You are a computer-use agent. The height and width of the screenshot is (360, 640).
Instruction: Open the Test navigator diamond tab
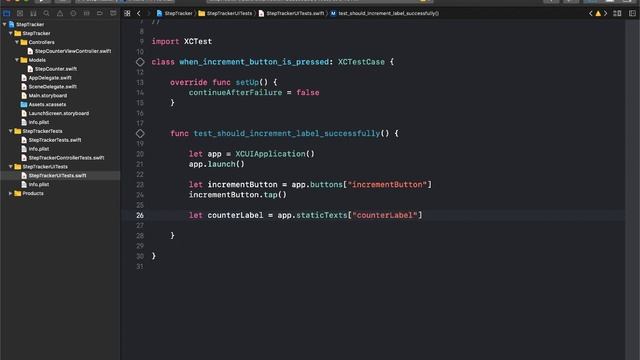click(73, 13)
